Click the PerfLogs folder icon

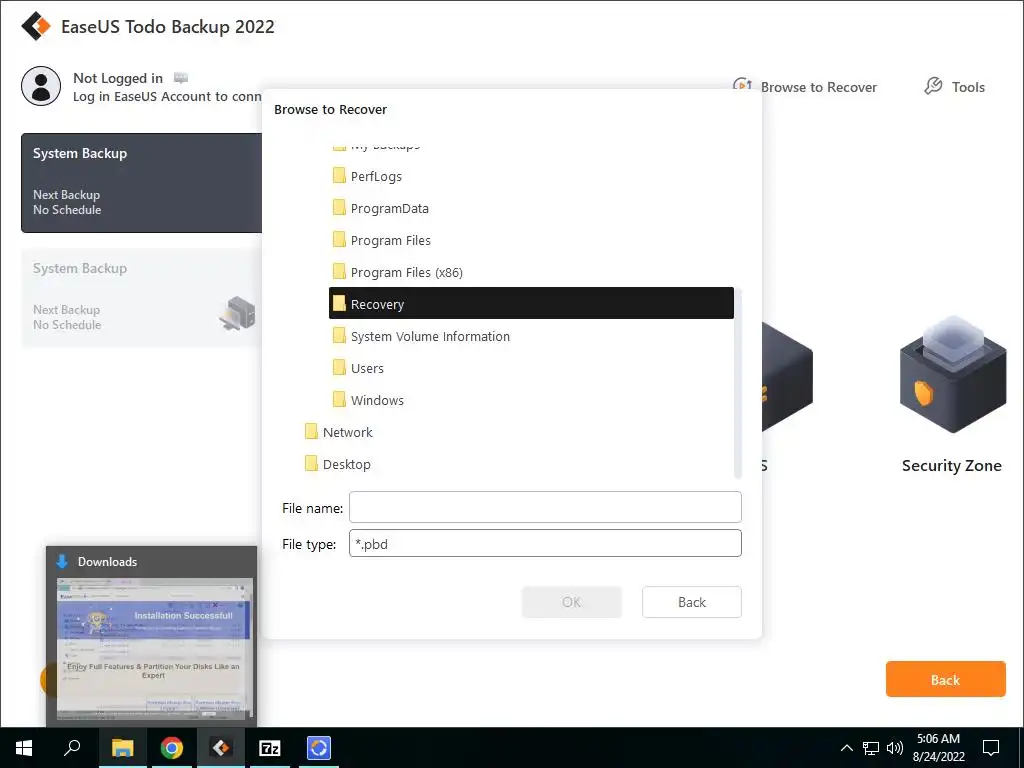[339, 176]
